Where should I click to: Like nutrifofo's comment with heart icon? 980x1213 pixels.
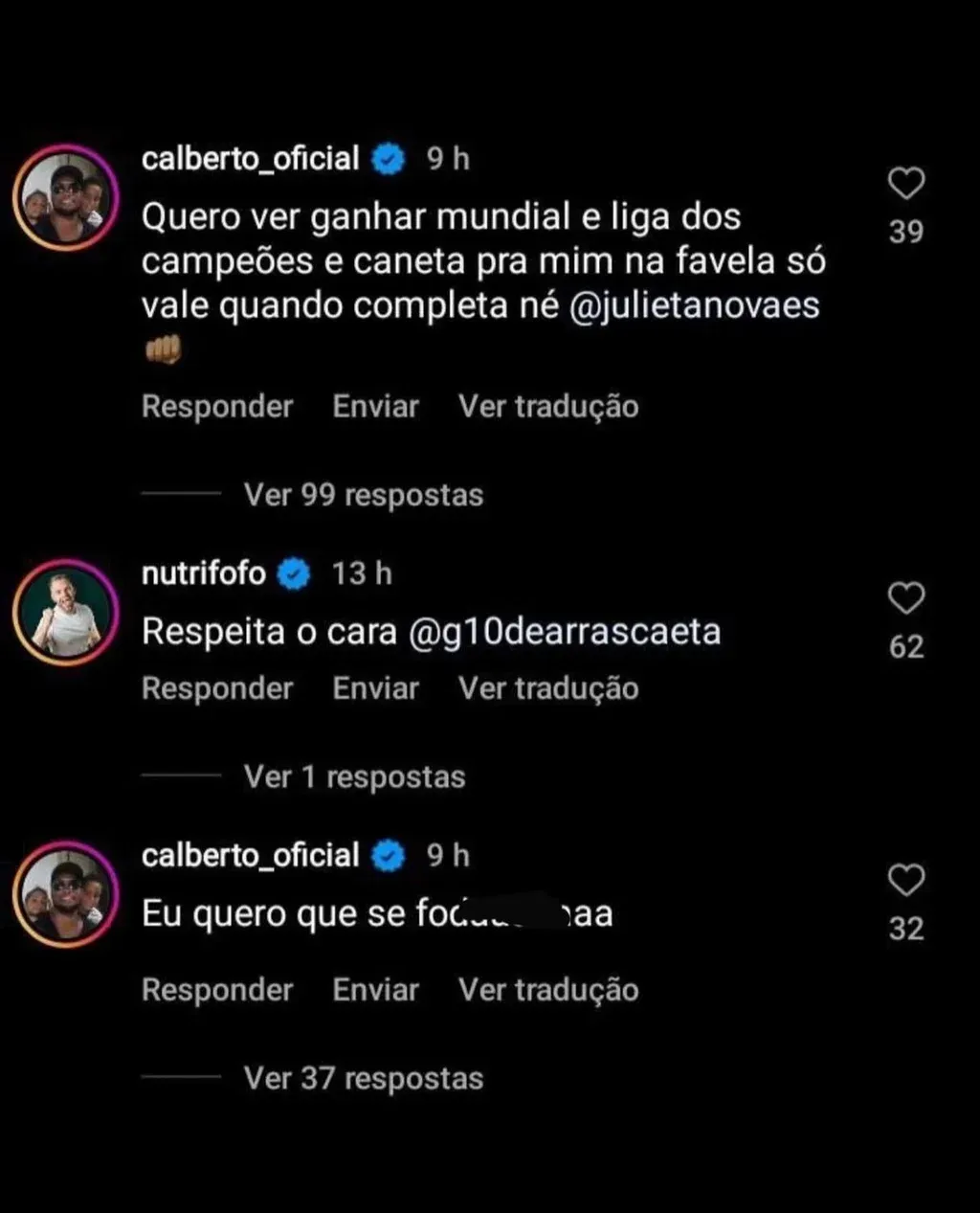(x=905, y=598)
